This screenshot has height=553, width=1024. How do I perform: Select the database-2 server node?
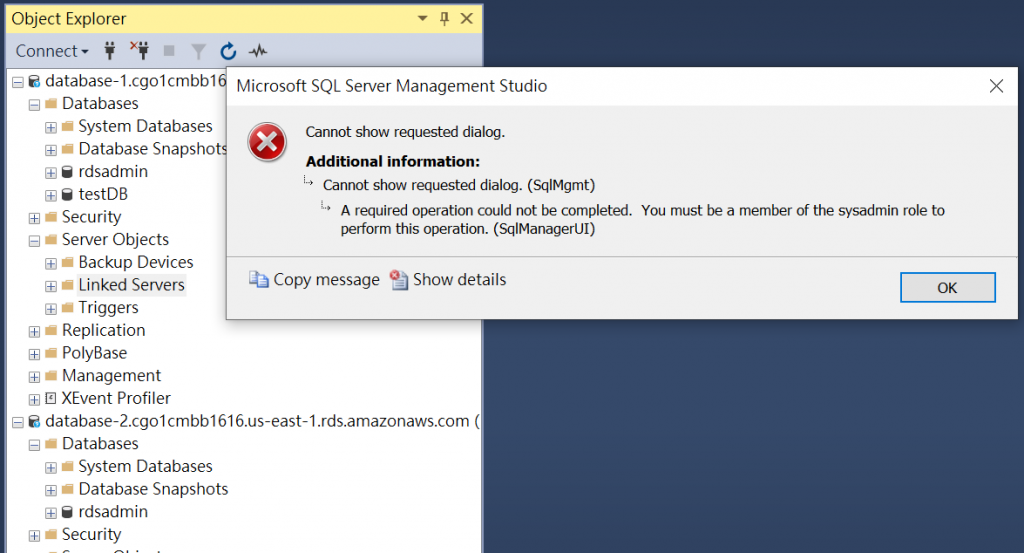(256, 421)
